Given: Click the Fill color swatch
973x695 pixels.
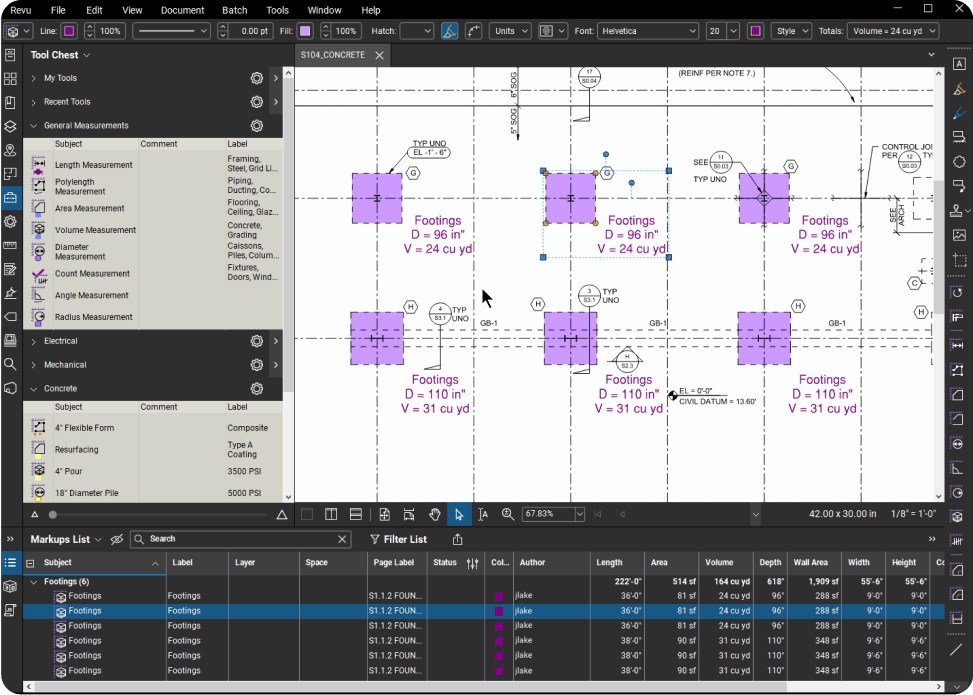Looking at the screenshot, I should pyautogui.click(x=304, y=31).
